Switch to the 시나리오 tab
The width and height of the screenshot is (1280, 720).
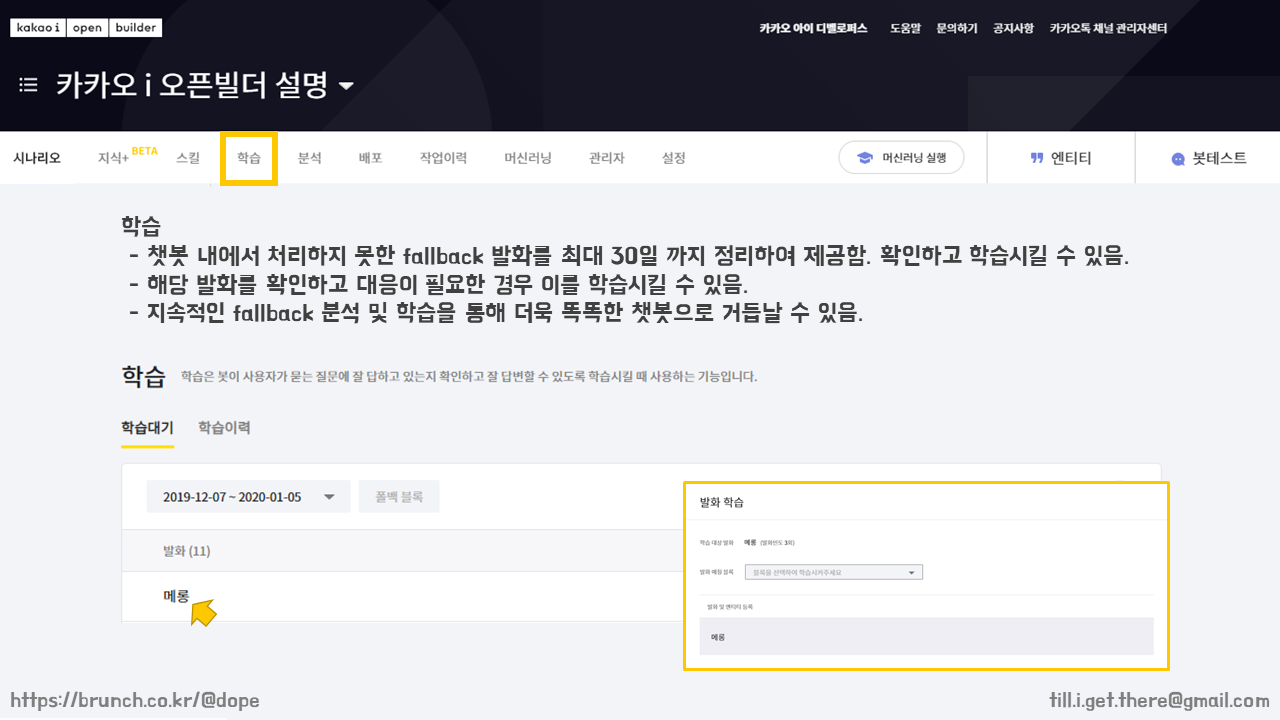pyautogui.click(x=37, y=158)
